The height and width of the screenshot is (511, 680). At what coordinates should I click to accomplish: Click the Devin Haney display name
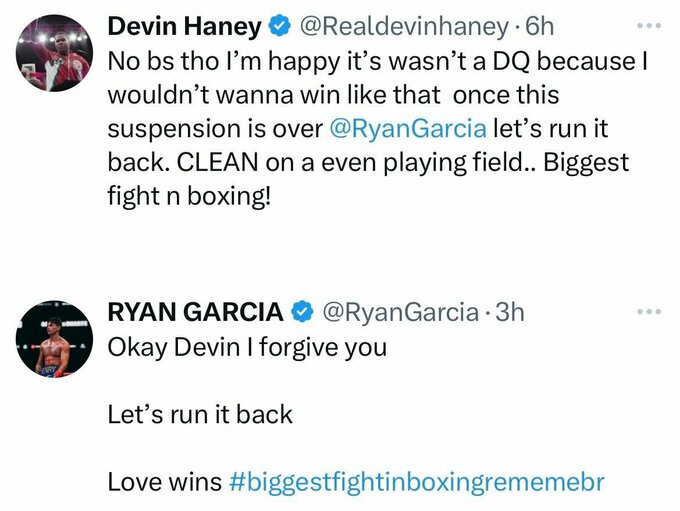pos(184,25)
